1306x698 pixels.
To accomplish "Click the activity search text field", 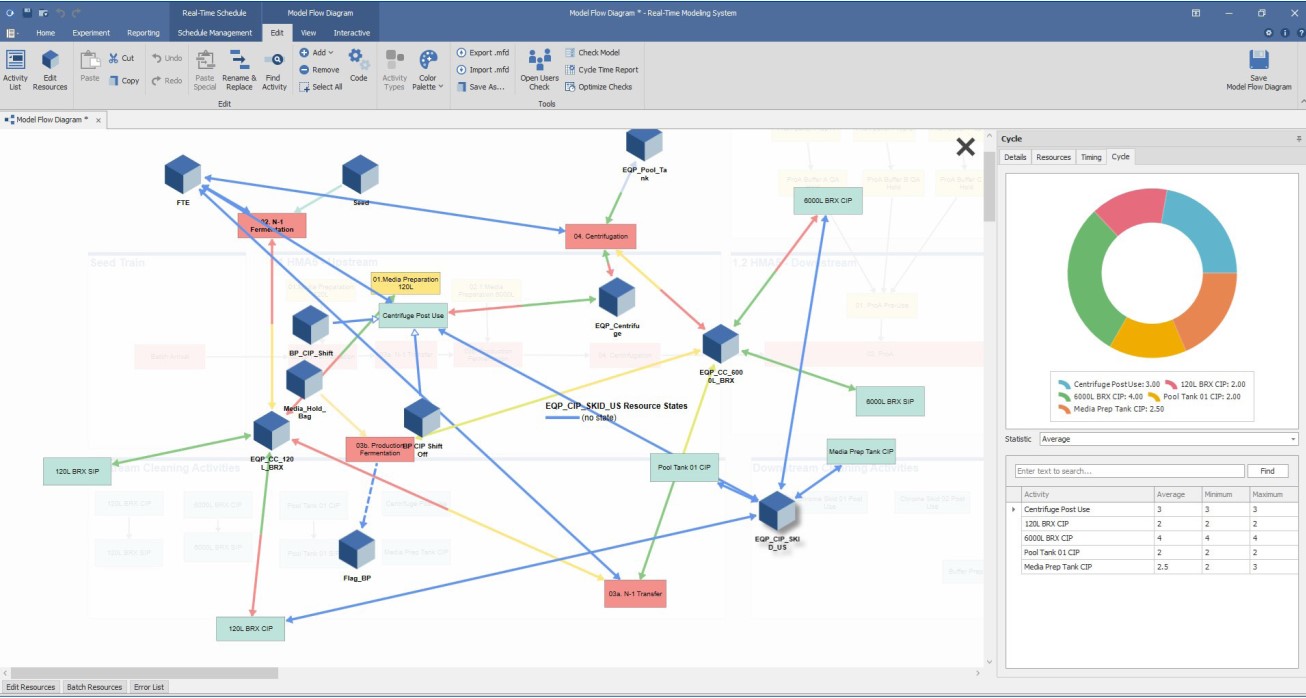I will point(1129,471).
